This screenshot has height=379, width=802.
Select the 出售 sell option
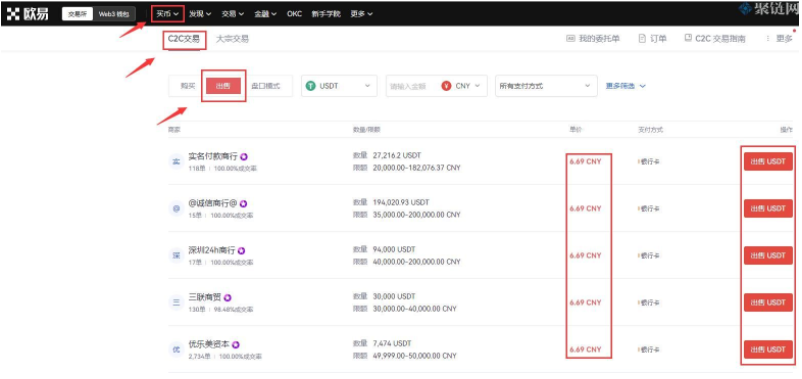223,86
